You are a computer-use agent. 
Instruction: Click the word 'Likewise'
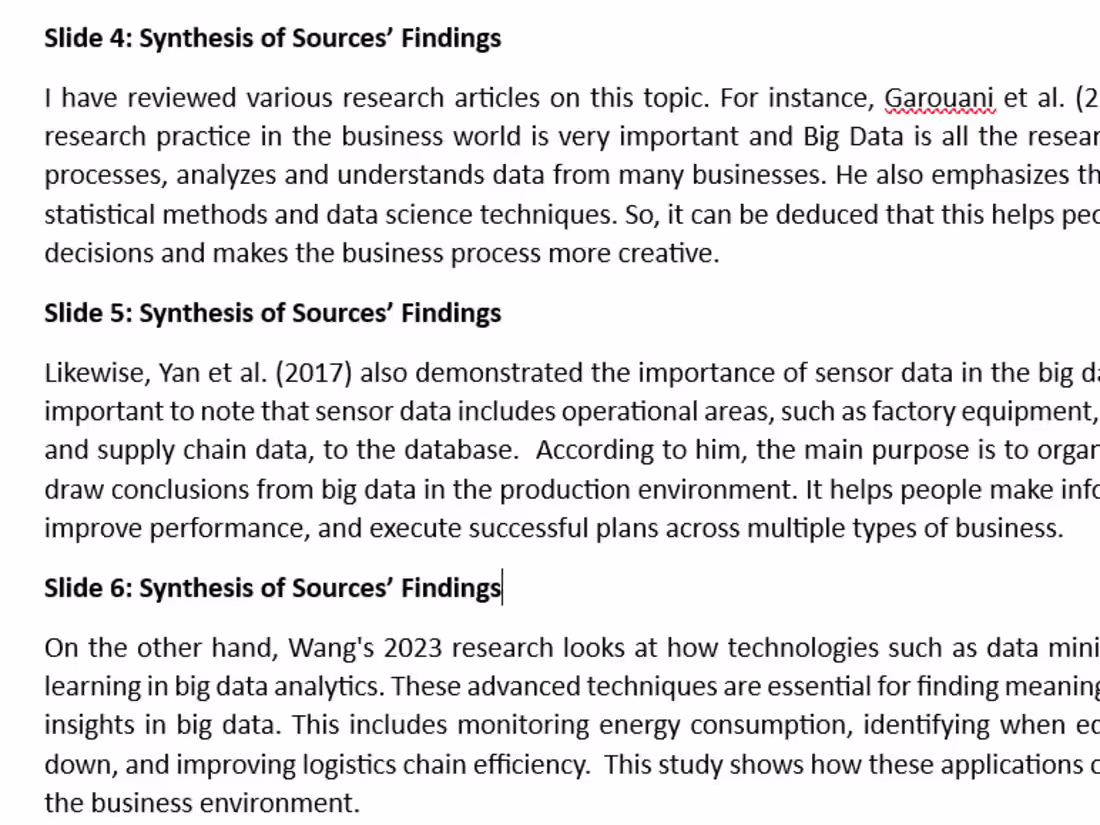(x=95, y=373)
